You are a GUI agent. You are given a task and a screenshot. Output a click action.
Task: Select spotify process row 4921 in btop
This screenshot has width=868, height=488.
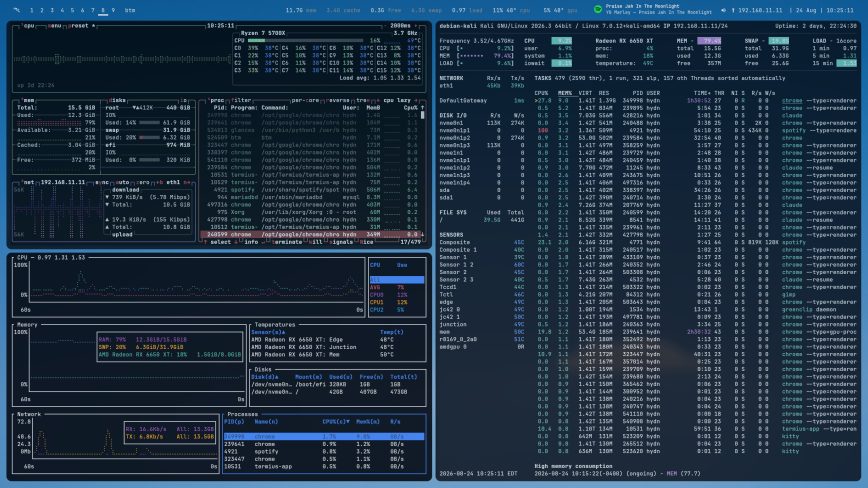click(311, 190)
